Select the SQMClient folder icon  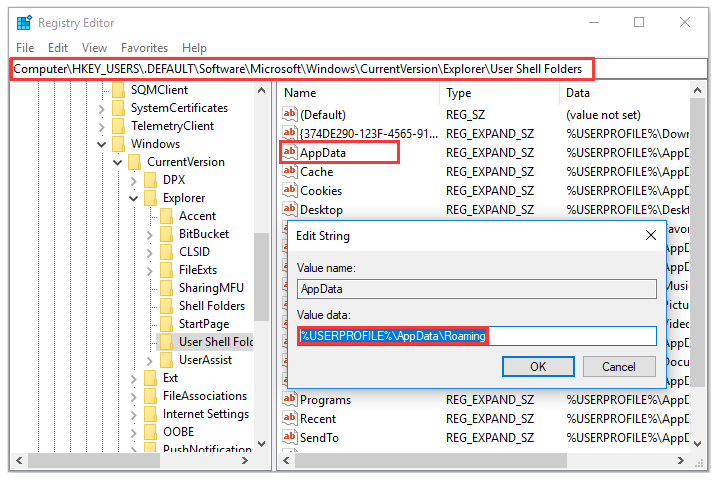[x=119, y=90]
